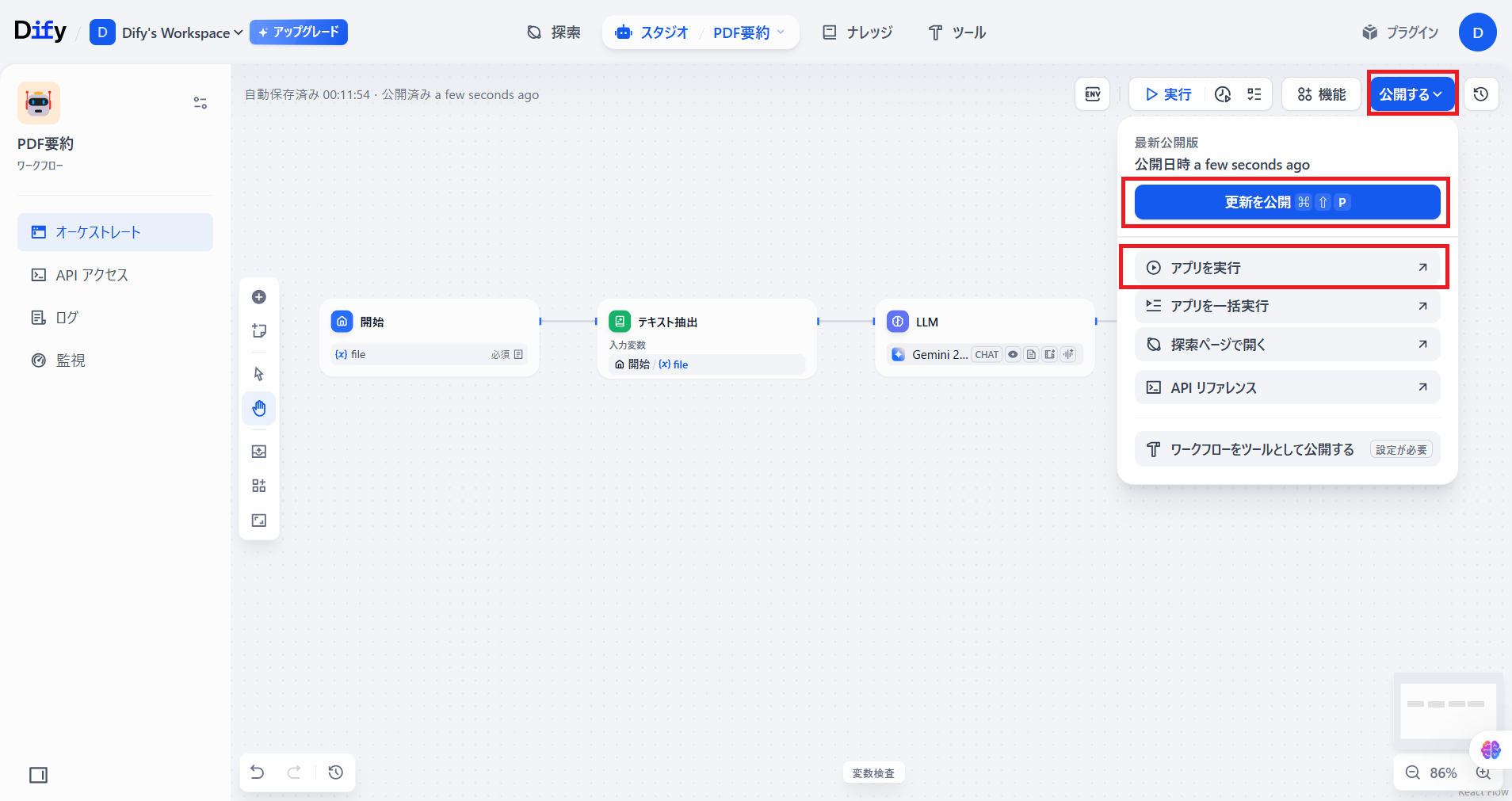Click the 86% zoom level control
This screenshot has height=801, width=1512.
1442,772
